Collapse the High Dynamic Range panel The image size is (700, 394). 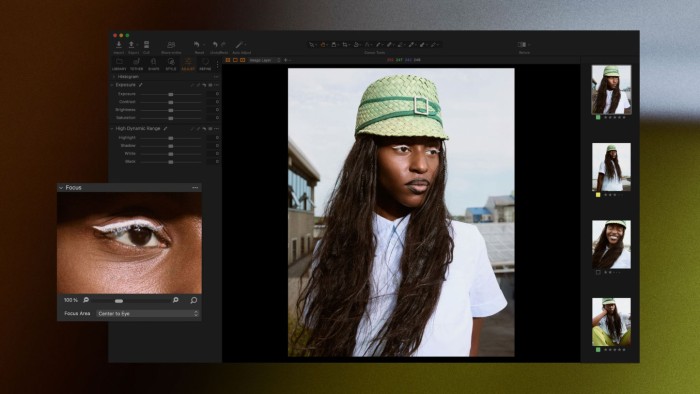pos(112,129)
